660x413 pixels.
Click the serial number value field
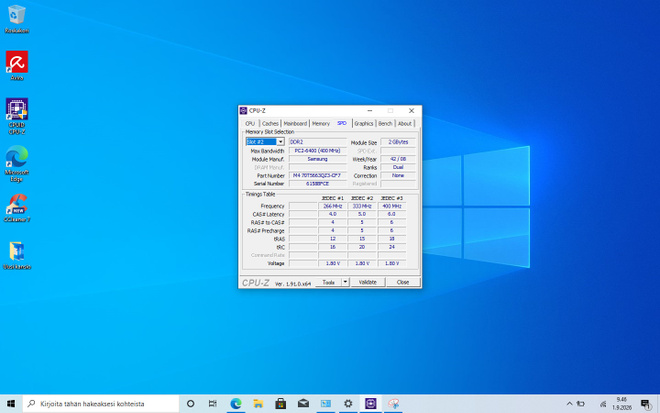coord(318,184)
